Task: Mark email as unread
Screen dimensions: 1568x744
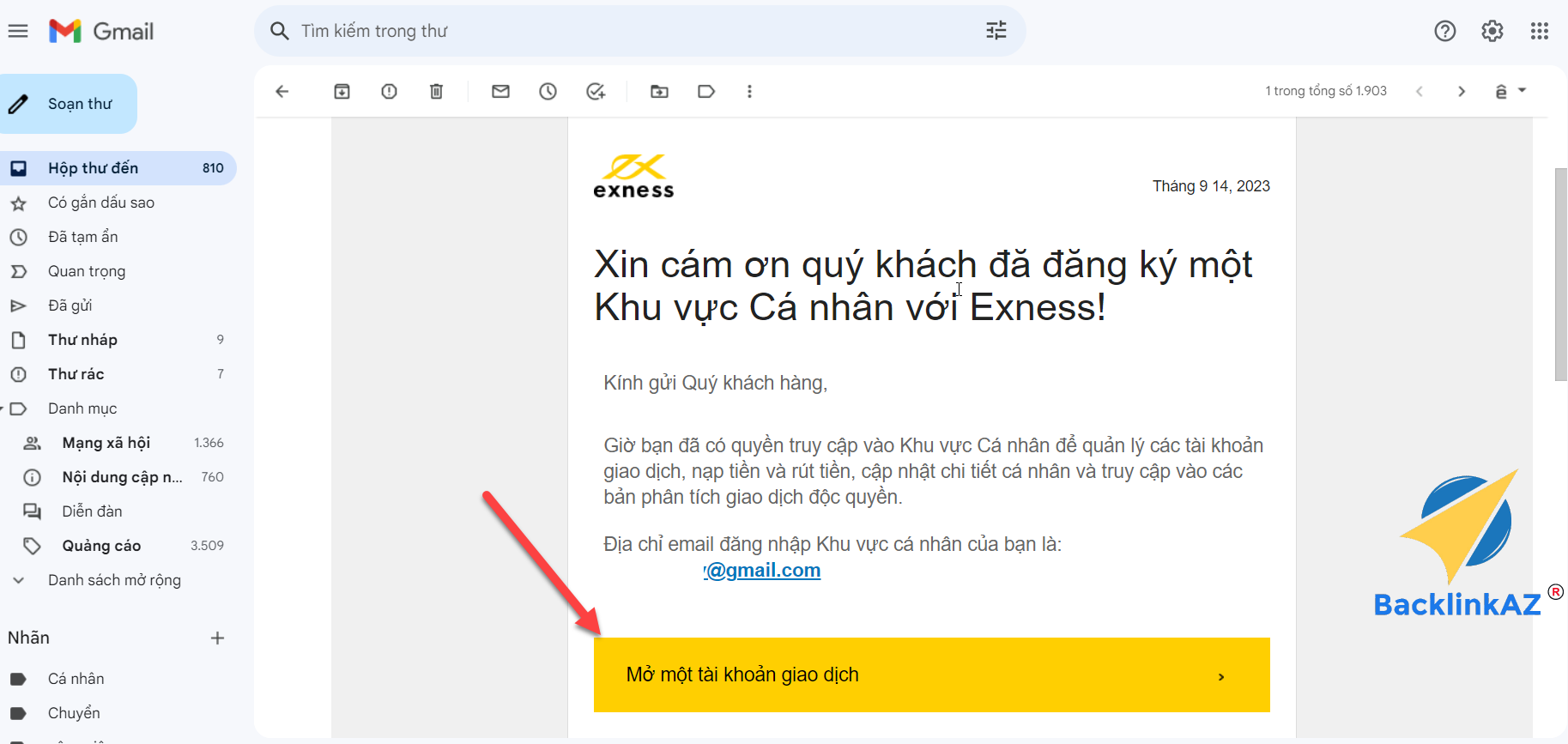Action: (x=500, y=91)
